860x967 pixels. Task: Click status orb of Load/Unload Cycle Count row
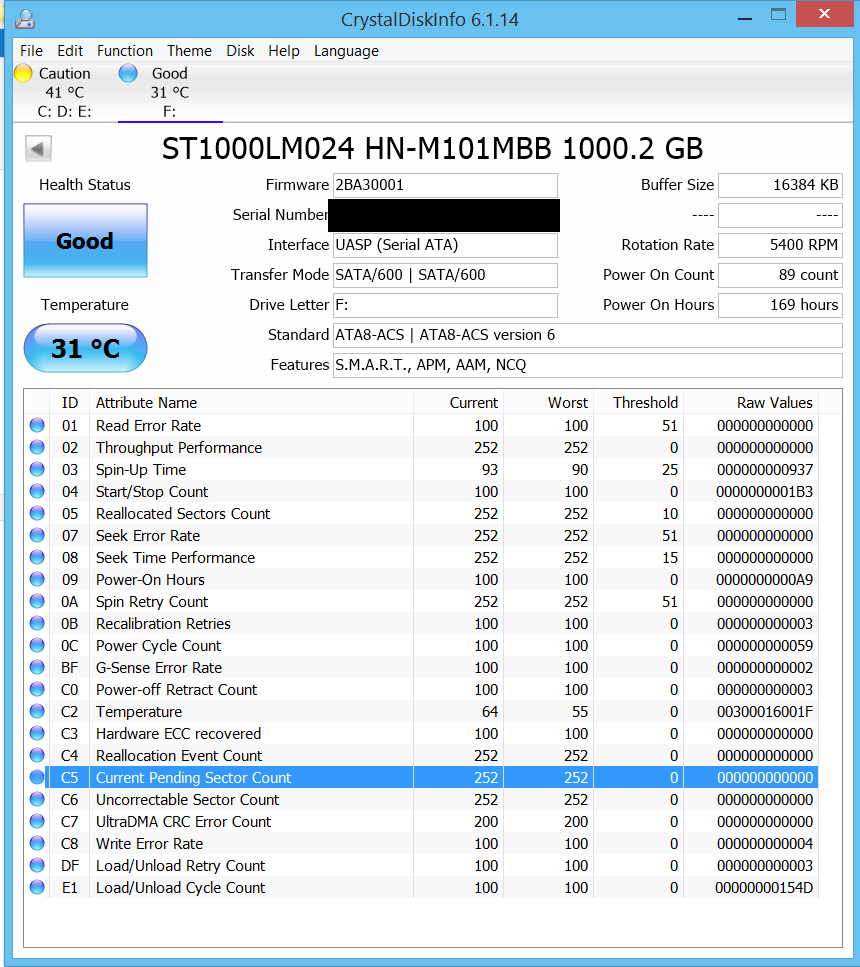pos(37,887)
